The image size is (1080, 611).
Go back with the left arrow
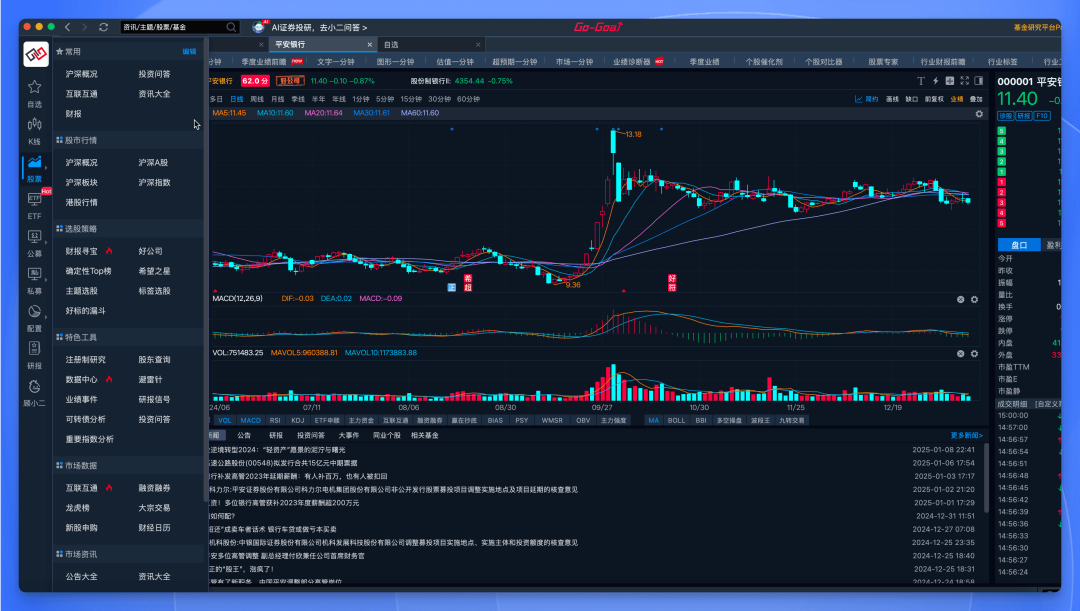point(68,27)
